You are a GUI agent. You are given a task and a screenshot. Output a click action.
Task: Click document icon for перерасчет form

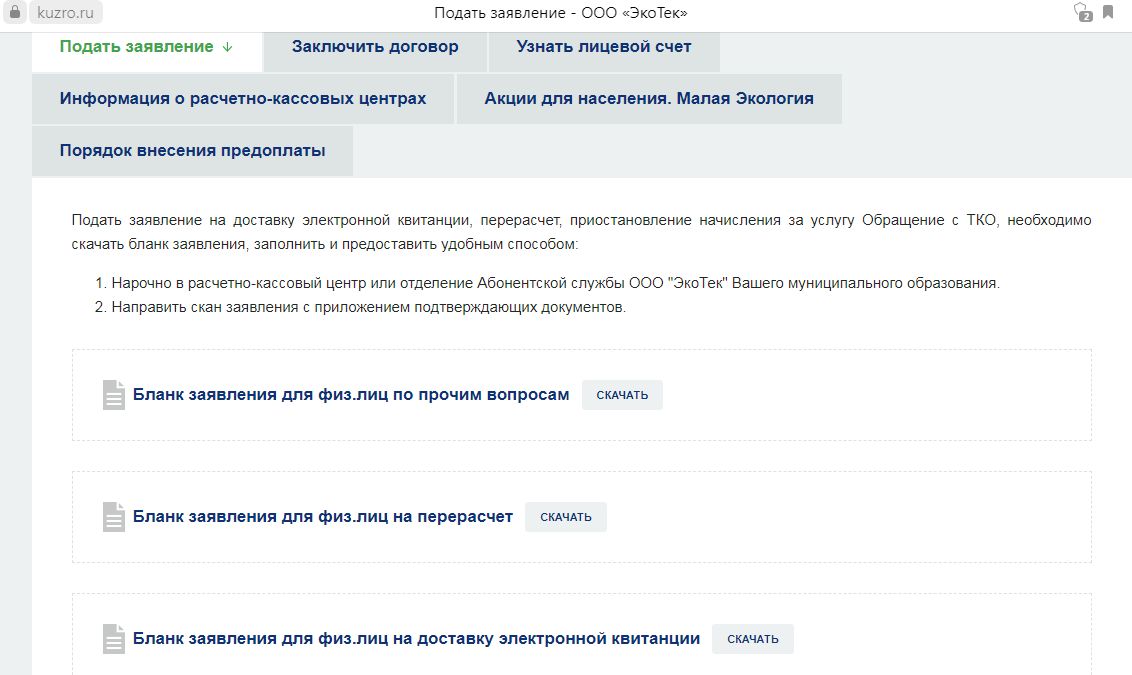coord(114,517)
